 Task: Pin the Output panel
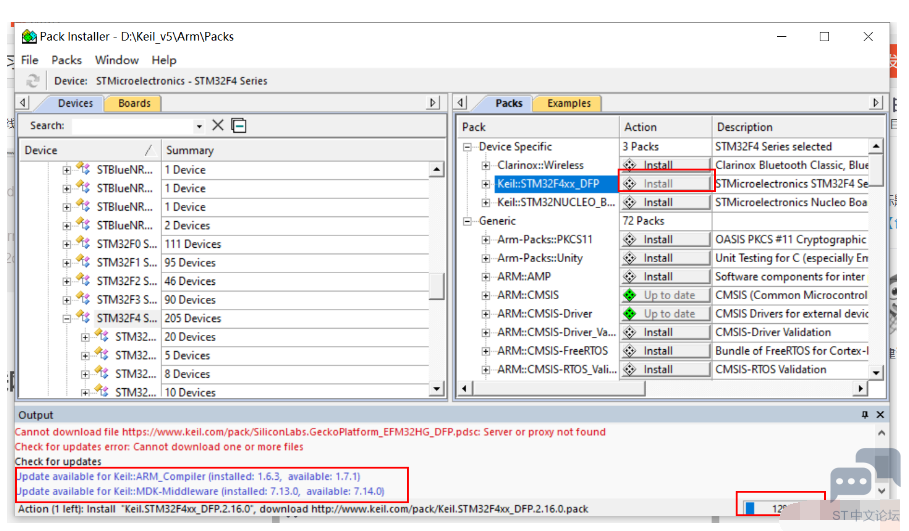[865, 414]
